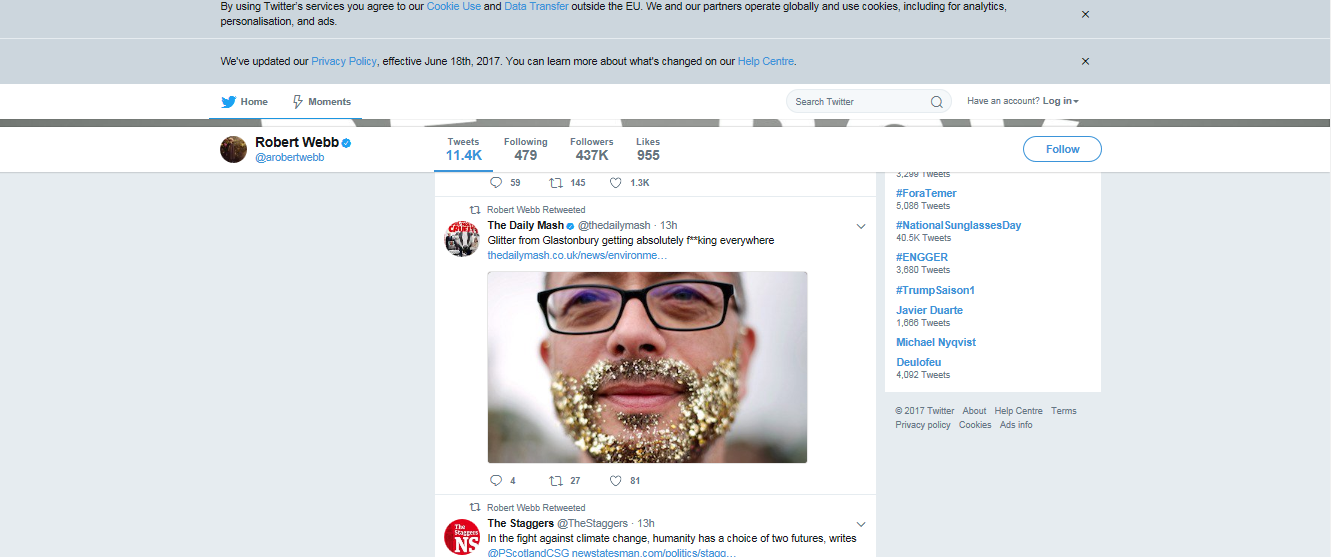Open the 13h timestamp on Staggers tweet
The width and height of the screenshot is (1331, 557).
pos(646,524)
